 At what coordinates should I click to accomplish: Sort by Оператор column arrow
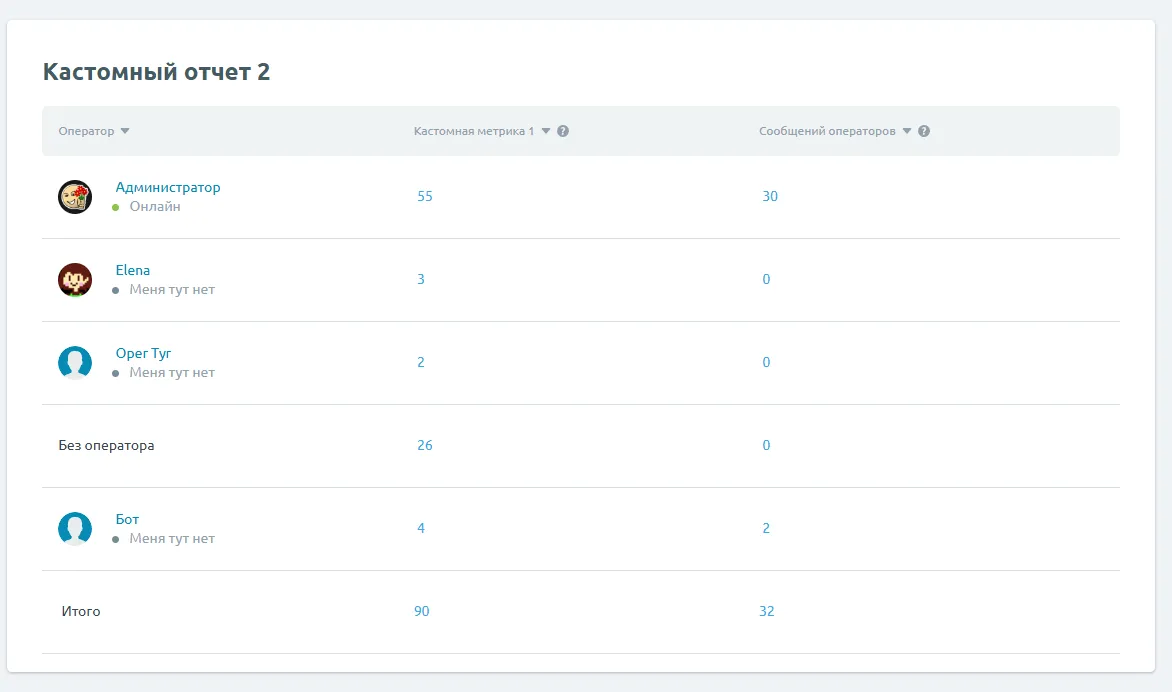pyautogui.click(x=125, y=131)
